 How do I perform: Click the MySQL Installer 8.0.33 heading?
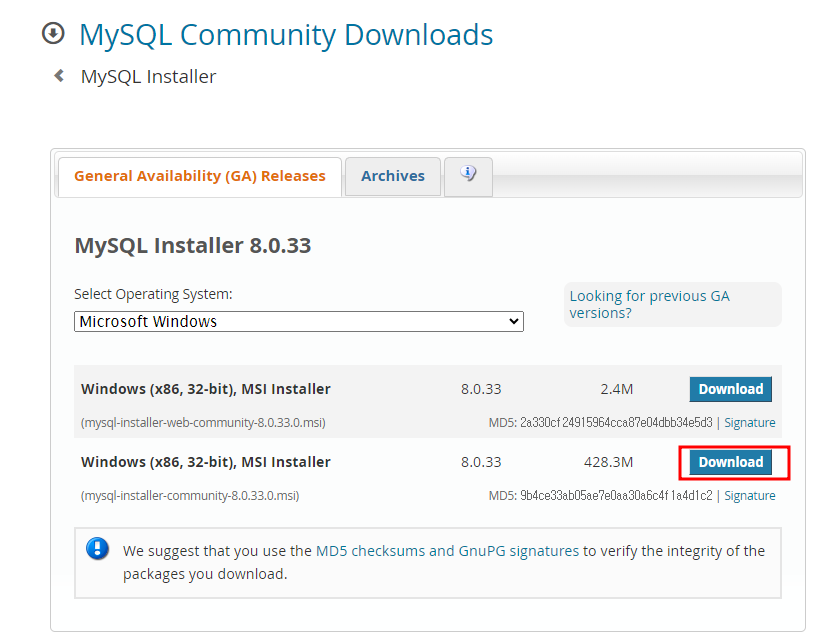click(193, 246)
